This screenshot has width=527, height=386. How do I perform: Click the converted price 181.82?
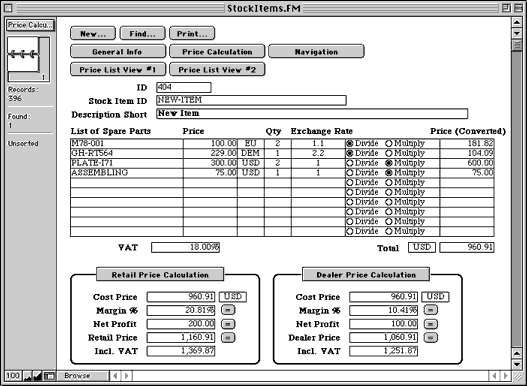(x=467, y=144)
